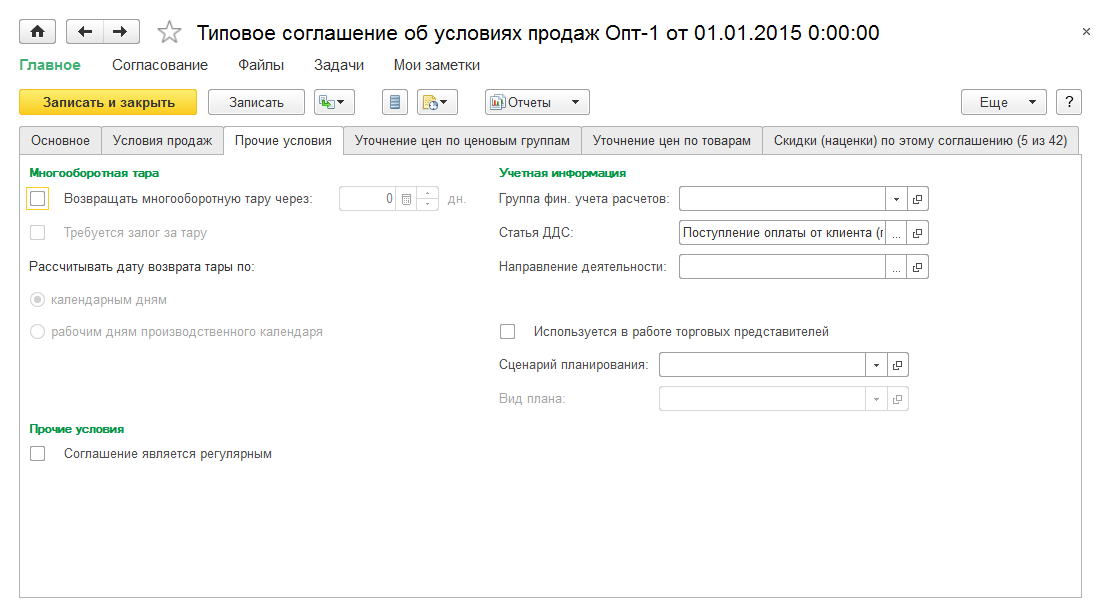Check 'Соглашение является регулярным'
The image size is (1108, 612).
[x=38, y=454]
